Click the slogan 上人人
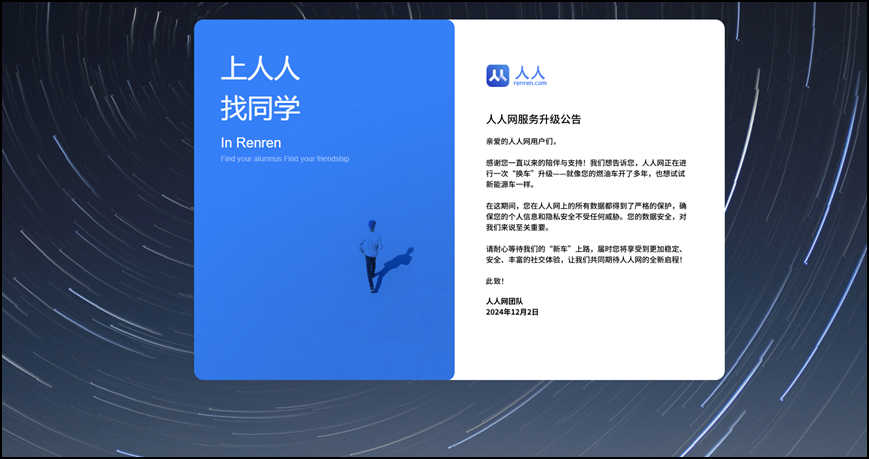This screenshot has height=459, width=869. pos(260,68)
